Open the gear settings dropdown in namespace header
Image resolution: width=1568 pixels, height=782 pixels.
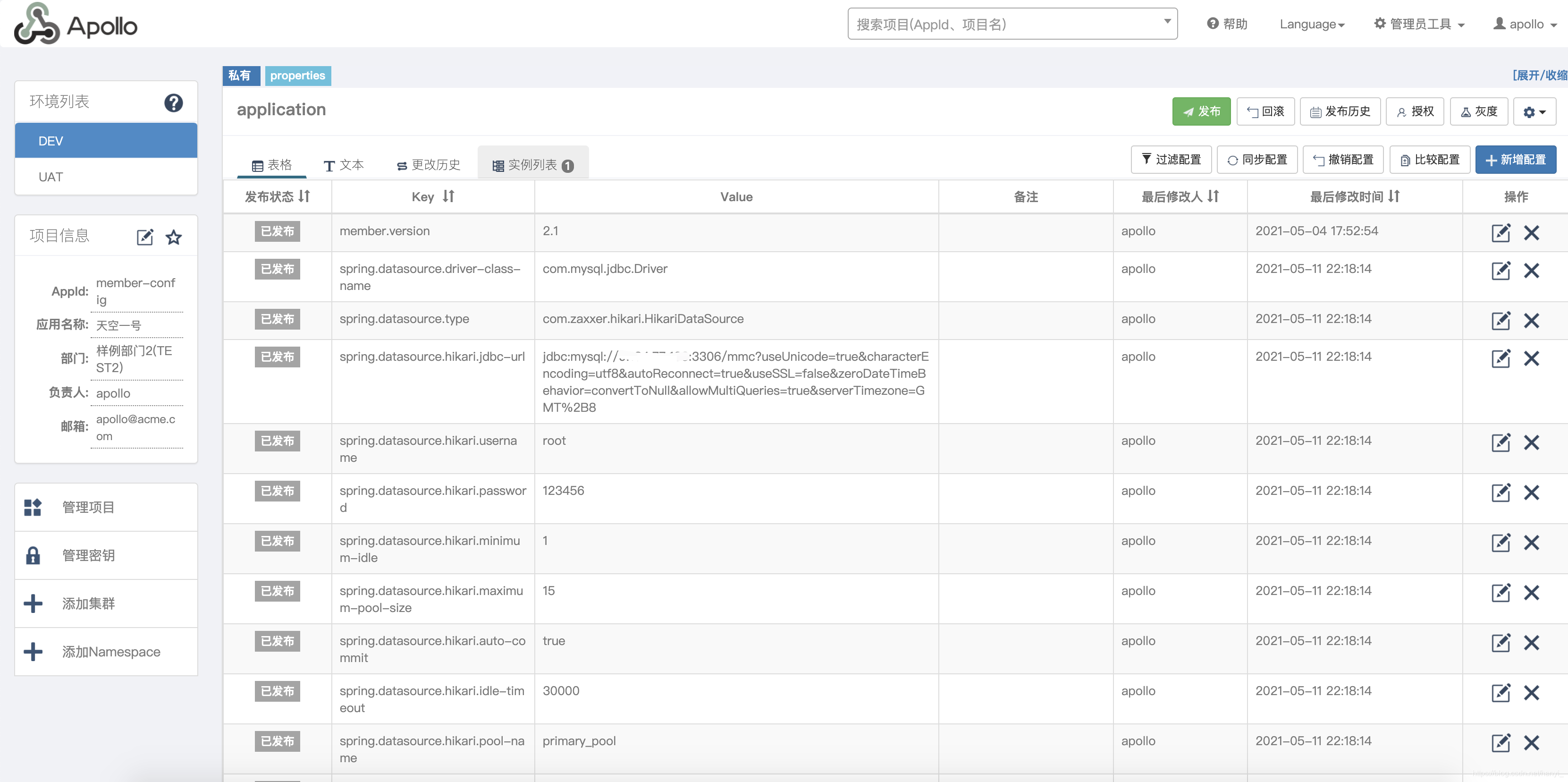(x=1534, y=111)
